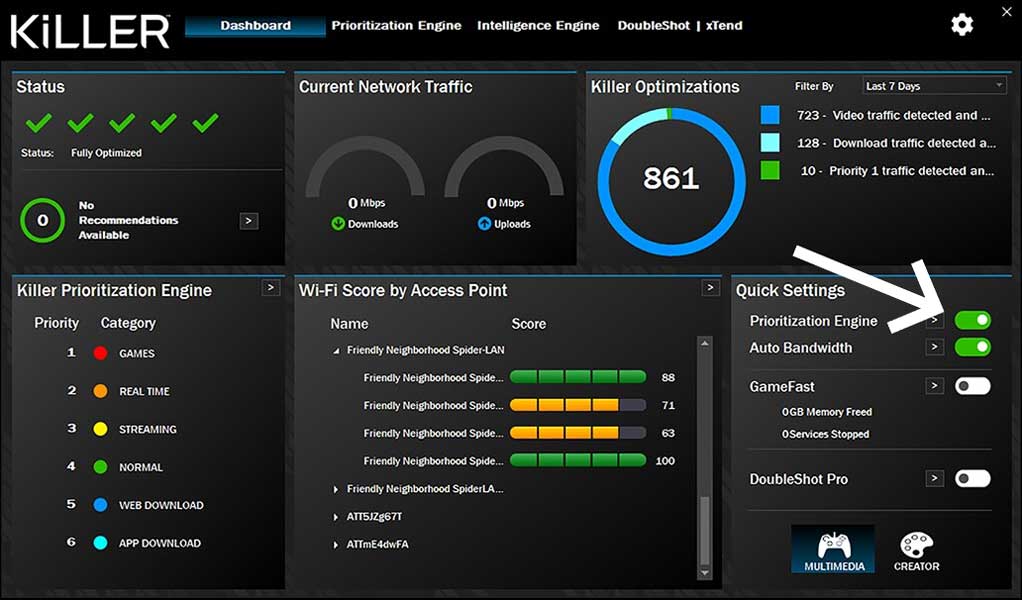Screen dimensions: 1022x600
Task: Click the signal bar with score 71
Action: pyautogui.click(x=577, y=405)
